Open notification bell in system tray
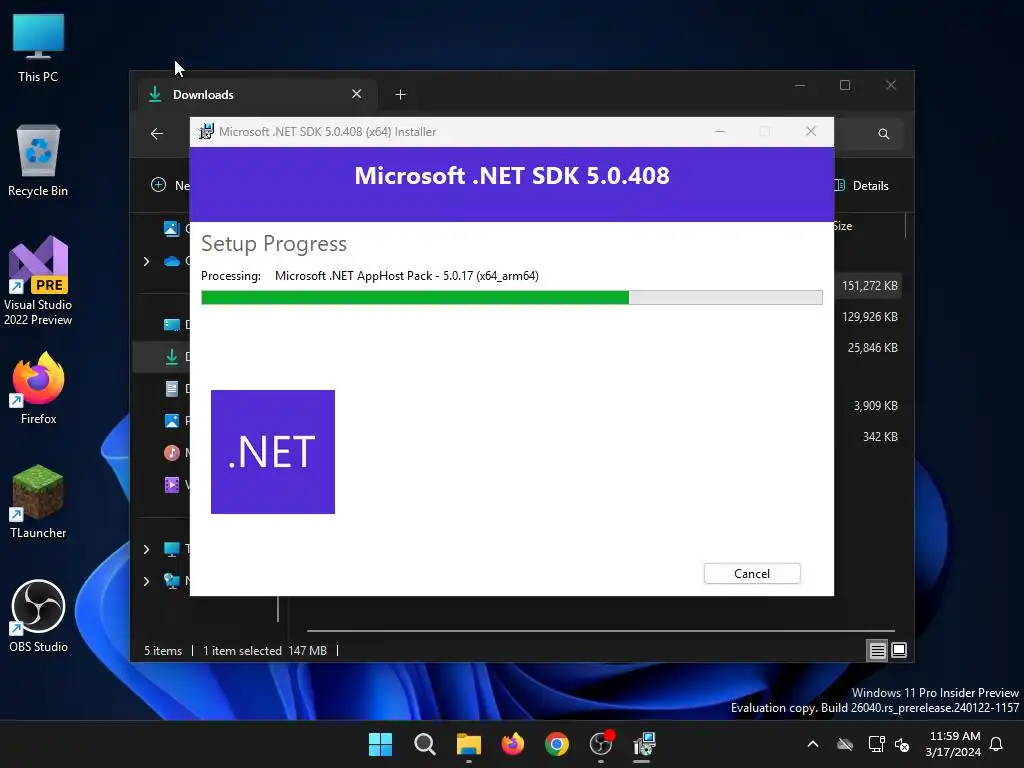 coord(997,744)
